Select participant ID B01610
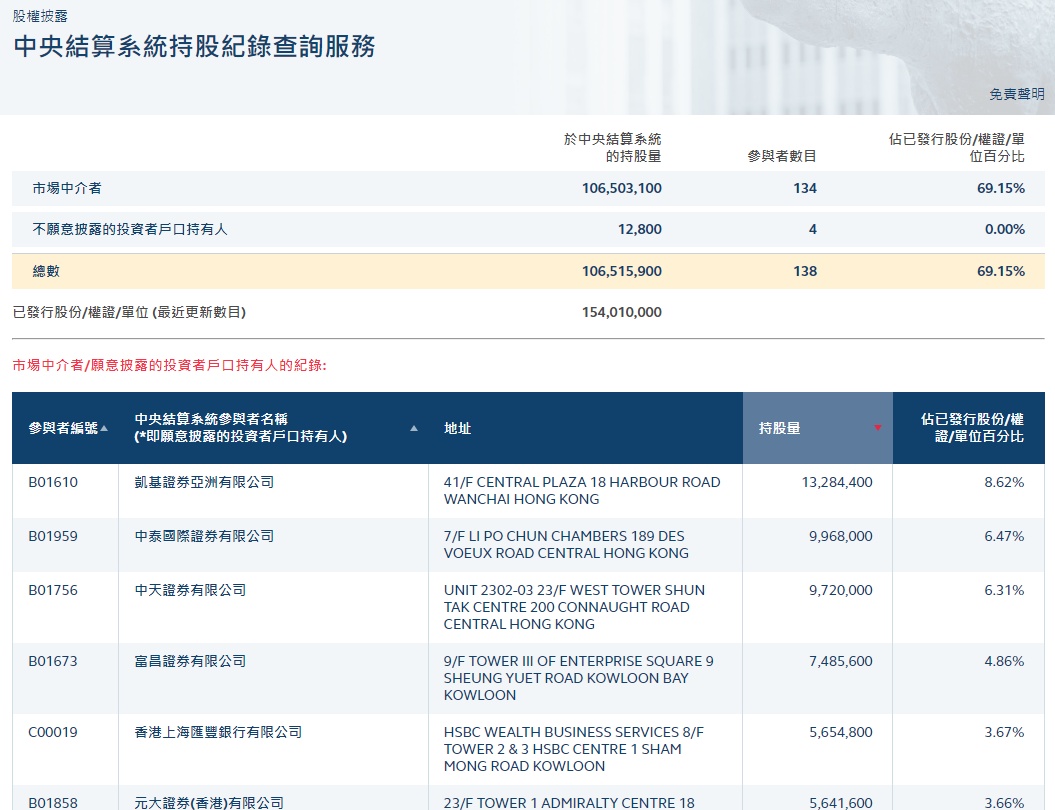This screenshot has height=810, width=1055. coord(53,482)
